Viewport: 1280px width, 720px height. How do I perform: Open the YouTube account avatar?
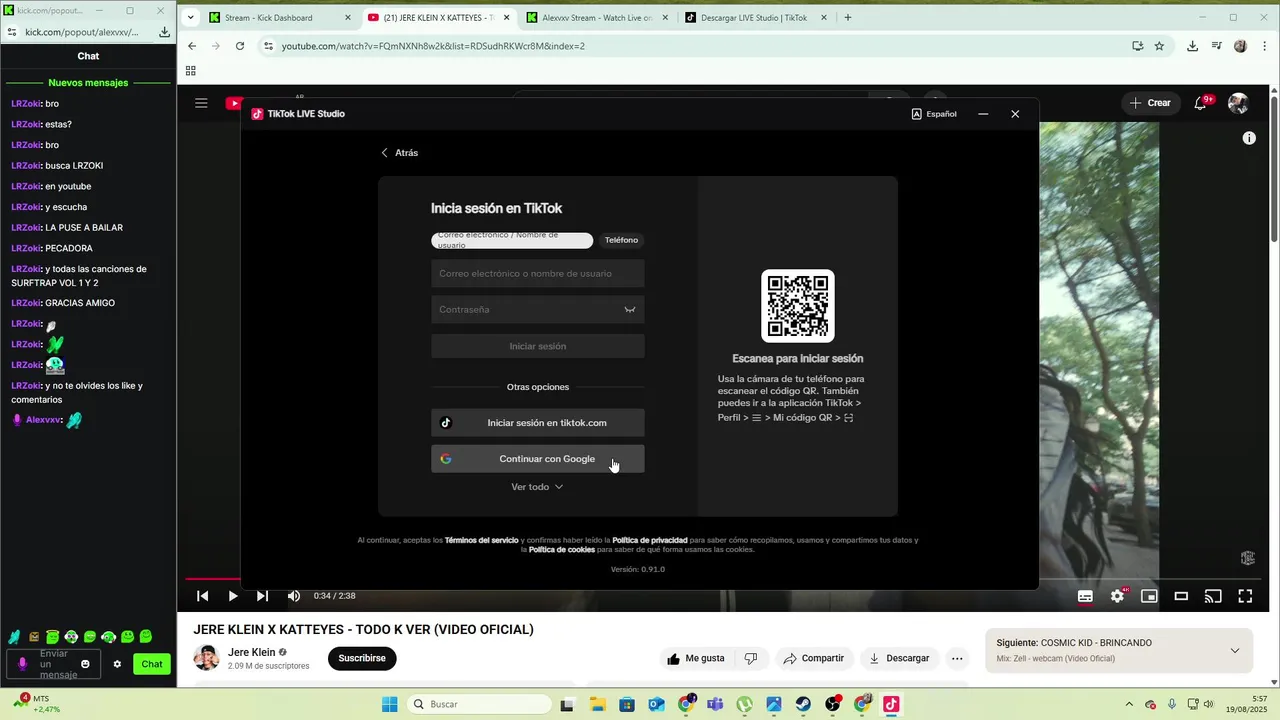point(1238,103)
